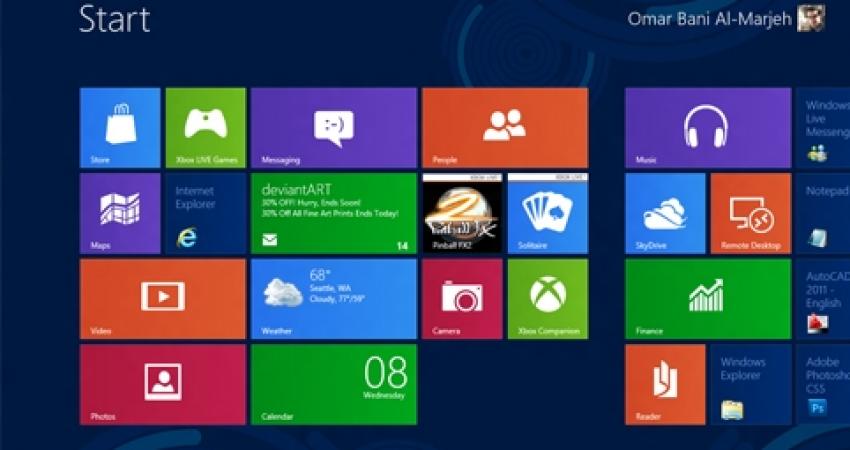Open the Notepad tile

click(x=823, y=213)
